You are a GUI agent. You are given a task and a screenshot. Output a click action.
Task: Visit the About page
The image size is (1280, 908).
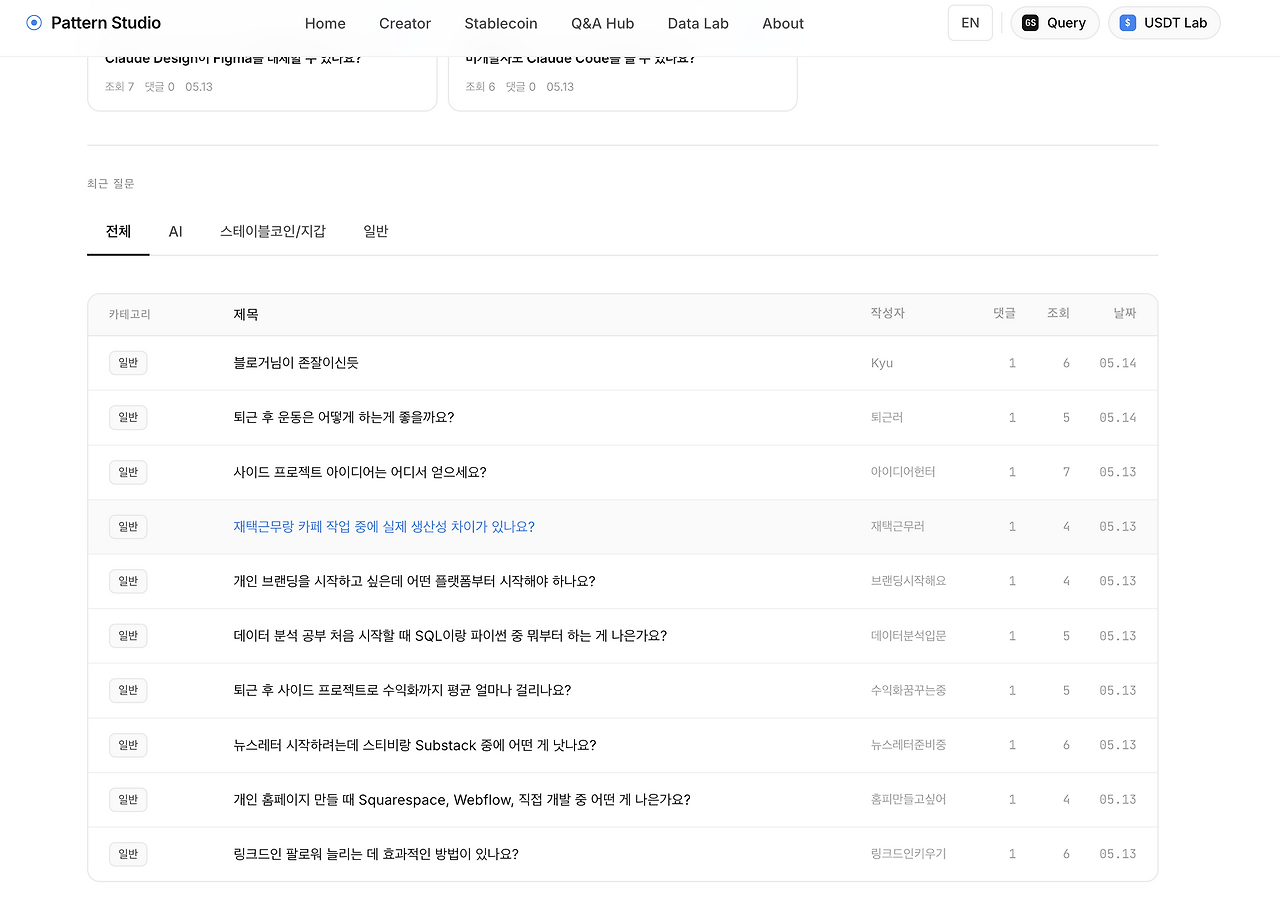point(783,23)
